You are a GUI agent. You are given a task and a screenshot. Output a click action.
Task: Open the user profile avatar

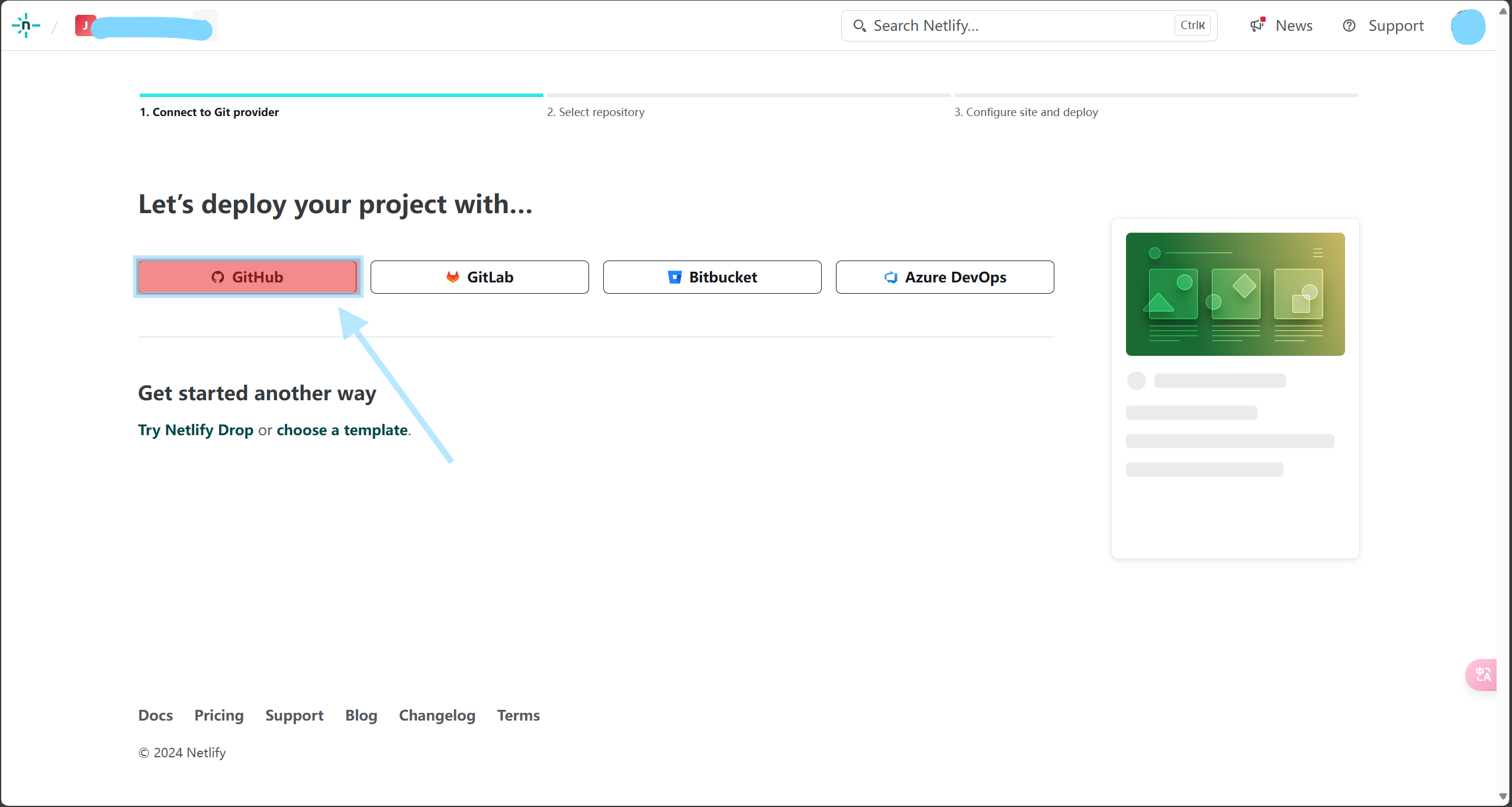point(1468,27)
